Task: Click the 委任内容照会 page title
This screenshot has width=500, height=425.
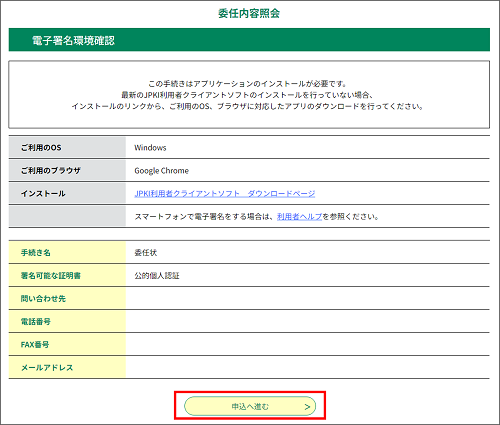Action: click(249, 13)
